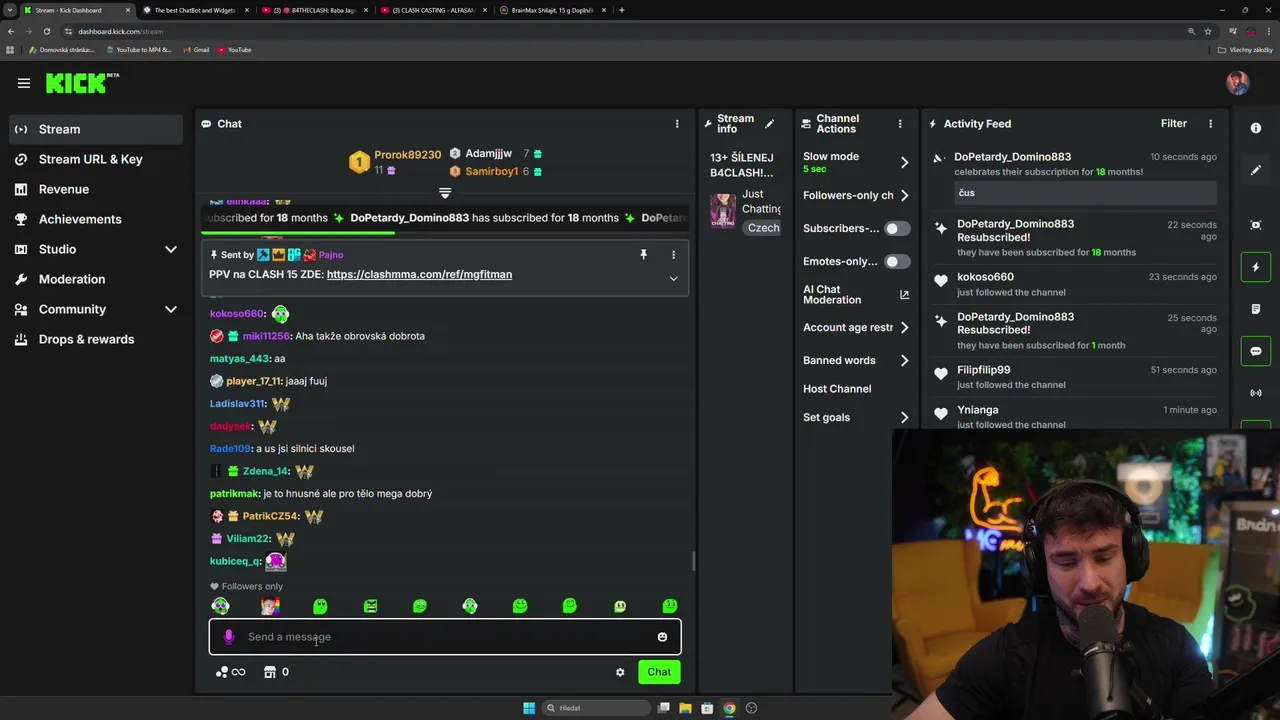1280x720 pixels.
Task: Open Achievements in the sidebar
Action: (97, 219)
